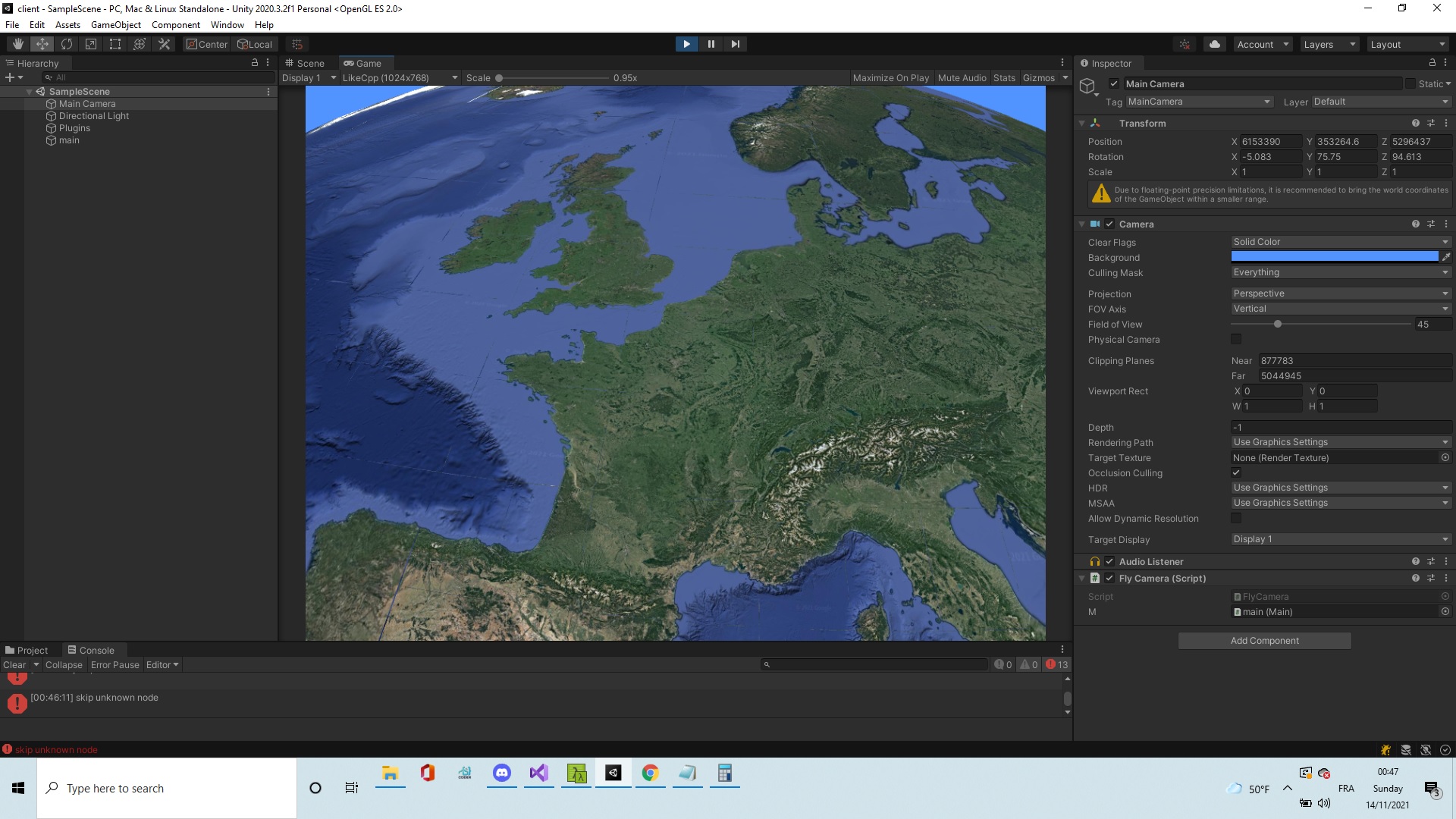
Task: Open the GameObject menu
Action: pyautogui.click(x=115, y=24)
